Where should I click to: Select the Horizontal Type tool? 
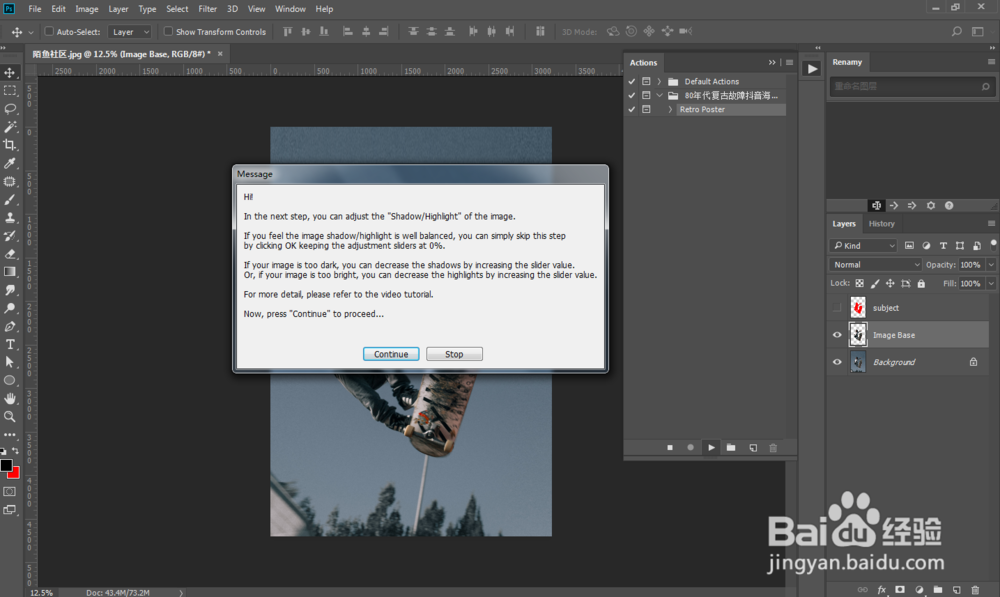tap(10, 344)
